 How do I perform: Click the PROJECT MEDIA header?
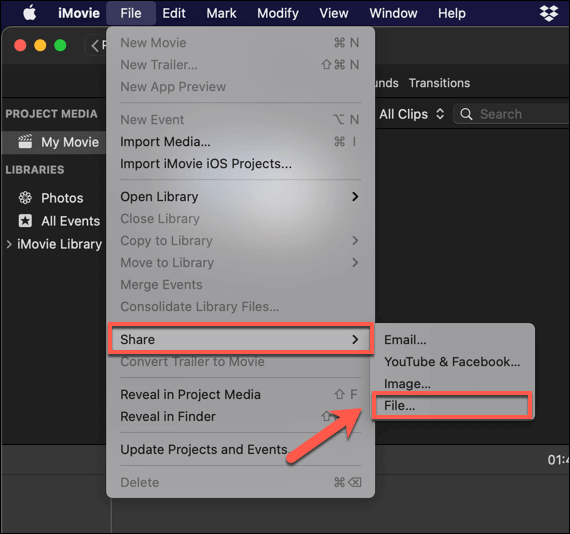point(51,114)
